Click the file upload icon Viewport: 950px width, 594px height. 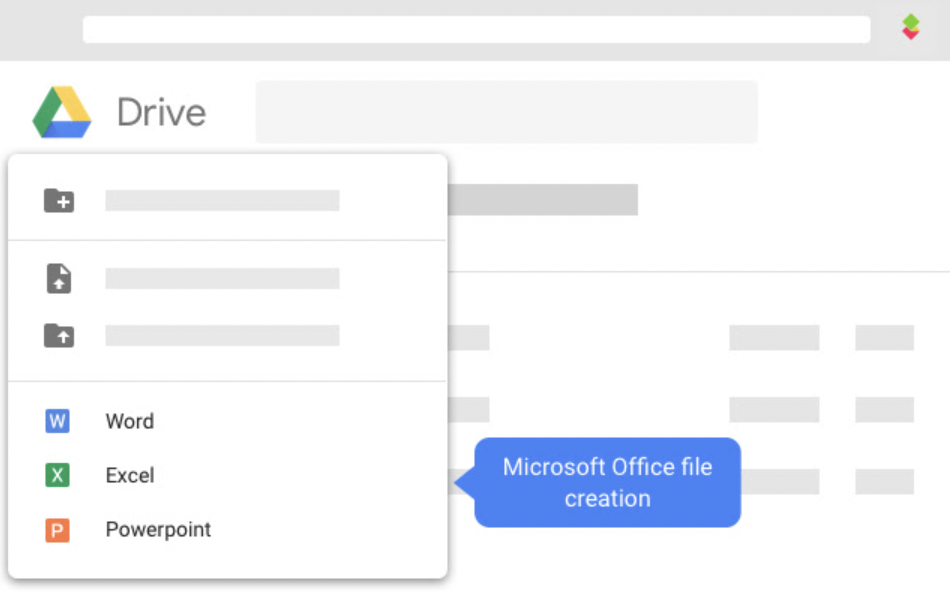pyautogui.click(x=59, y=278)
